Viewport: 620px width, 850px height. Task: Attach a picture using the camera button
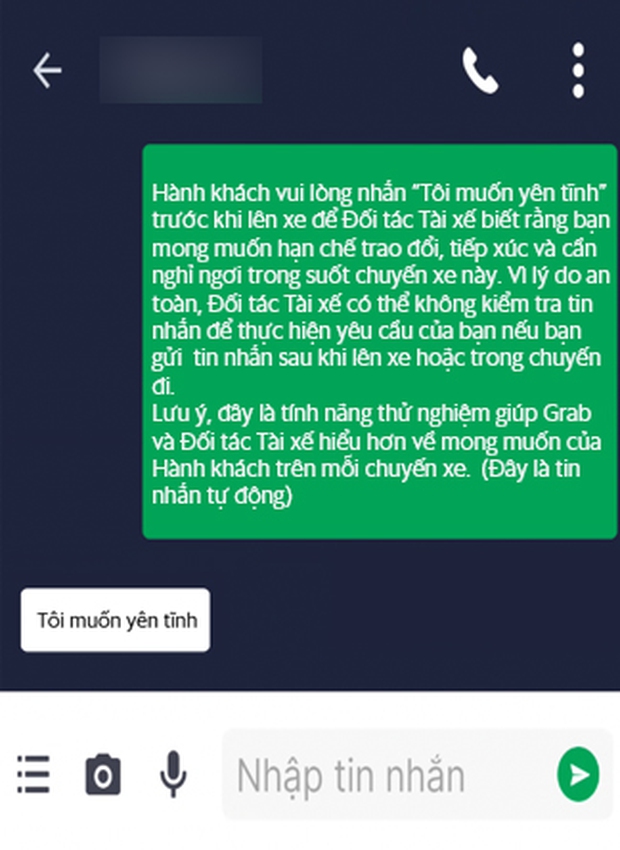pos(103,774)
